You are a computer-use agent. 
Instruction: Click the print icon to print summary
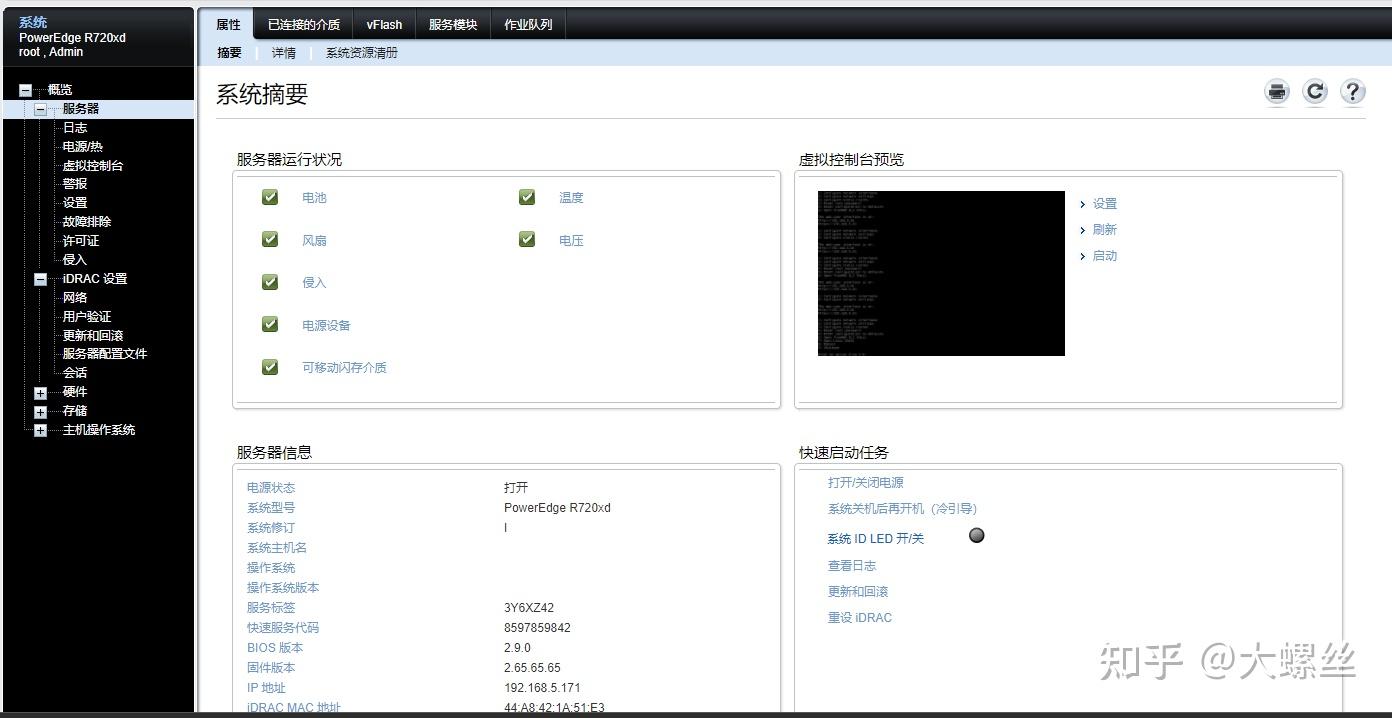1277,91
